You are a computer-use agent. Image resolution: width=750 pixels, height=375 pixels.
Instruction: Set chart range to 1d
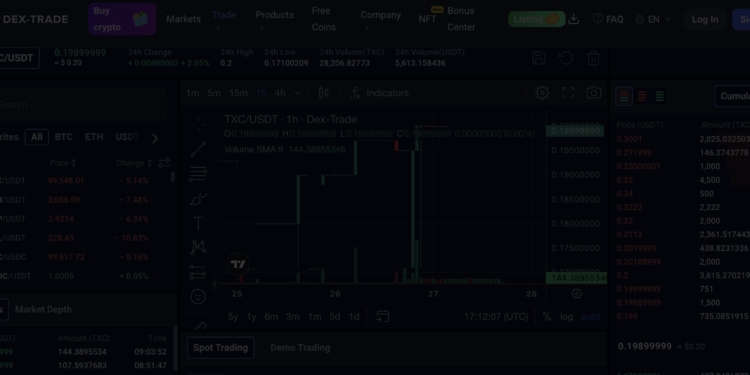coord(354,317)
